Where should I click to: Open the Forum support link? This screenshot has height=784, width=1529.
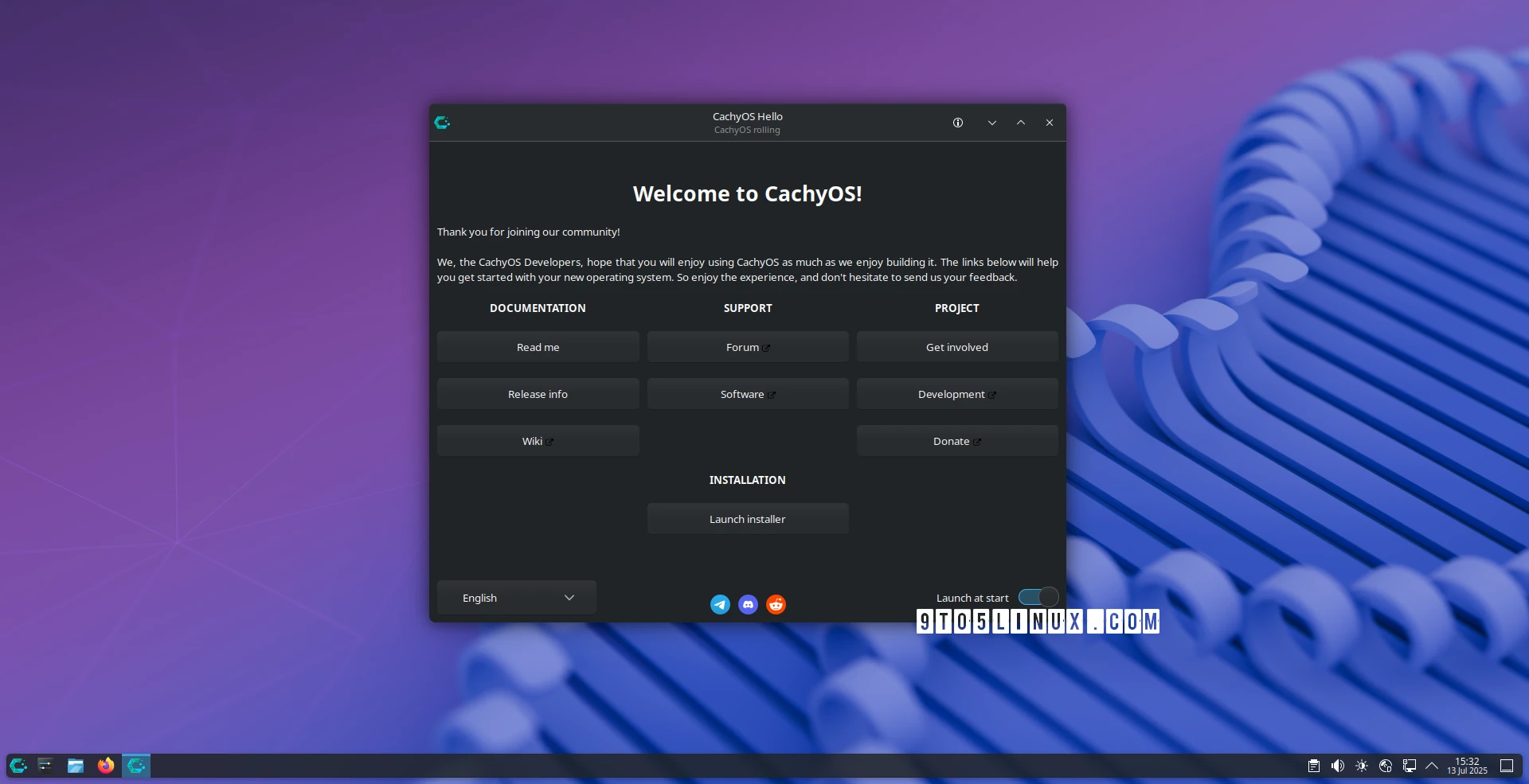pyautogui.click(x=747, y=347)
